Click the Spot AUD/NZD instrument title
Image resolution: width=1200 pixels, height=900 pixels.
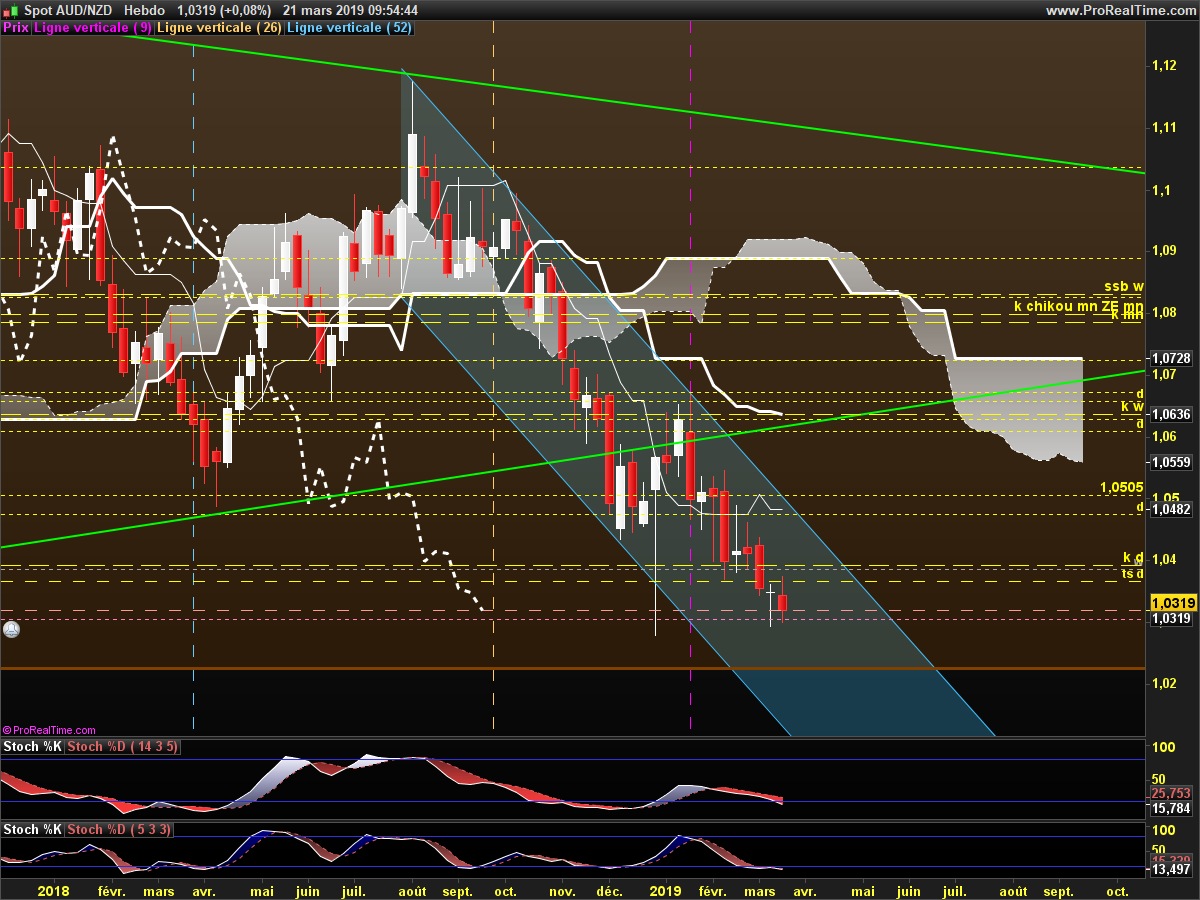[x=68, y=10]
